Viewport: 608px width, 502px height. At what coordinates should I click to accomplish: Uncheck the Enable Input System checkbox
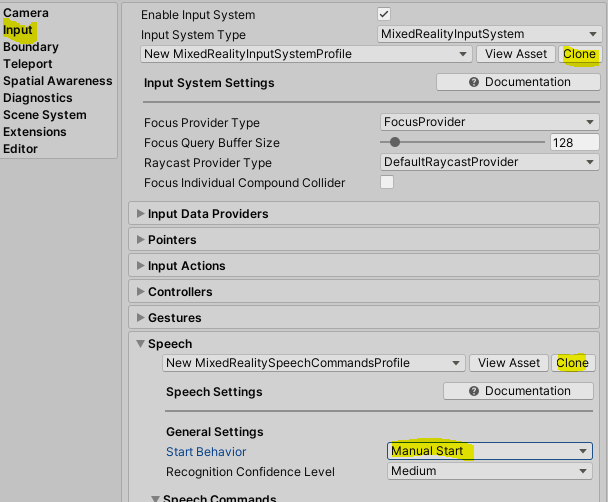383,14
